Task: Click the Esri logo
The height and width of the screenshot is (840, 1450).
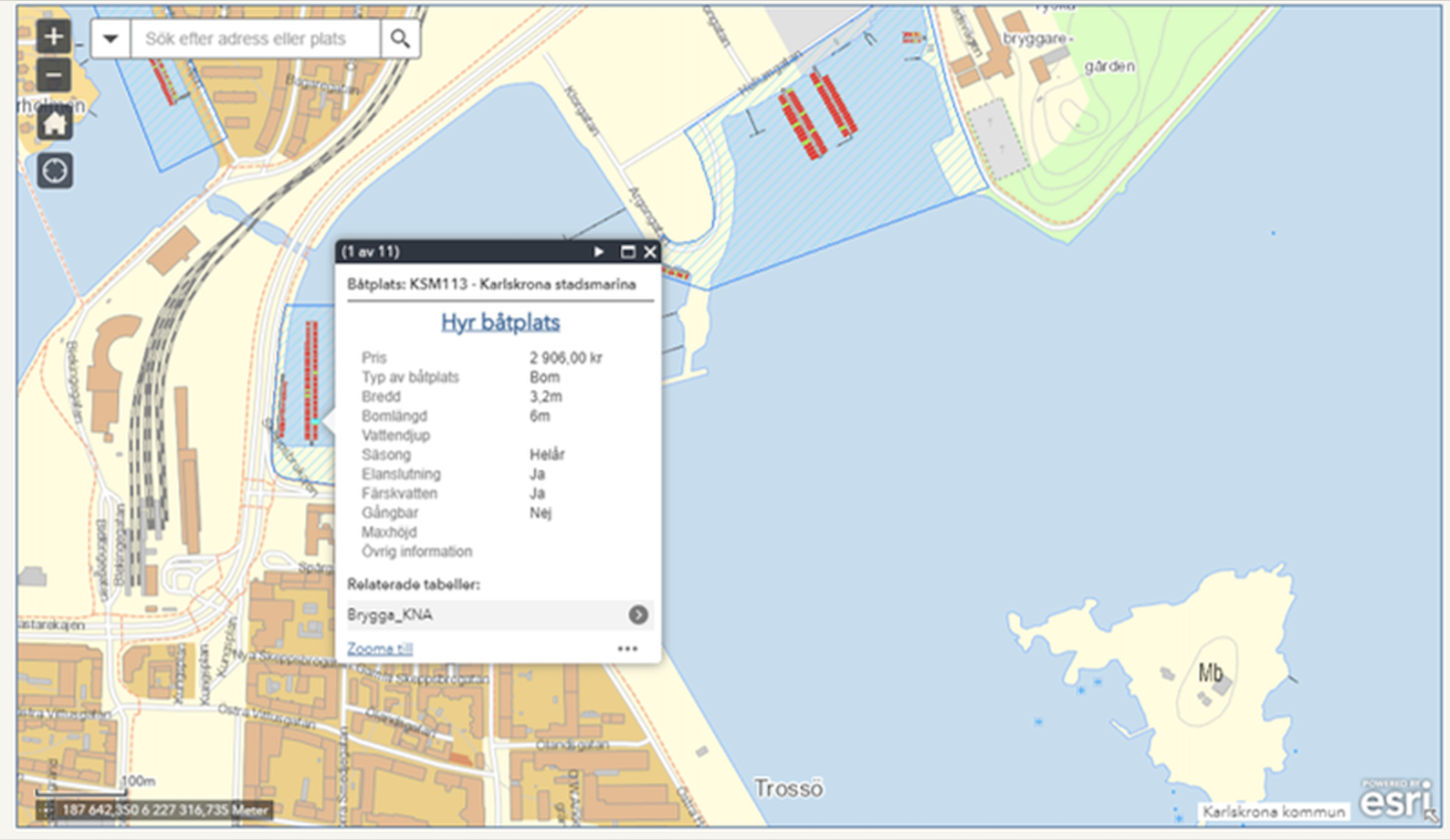Action: pos(1396,799)
